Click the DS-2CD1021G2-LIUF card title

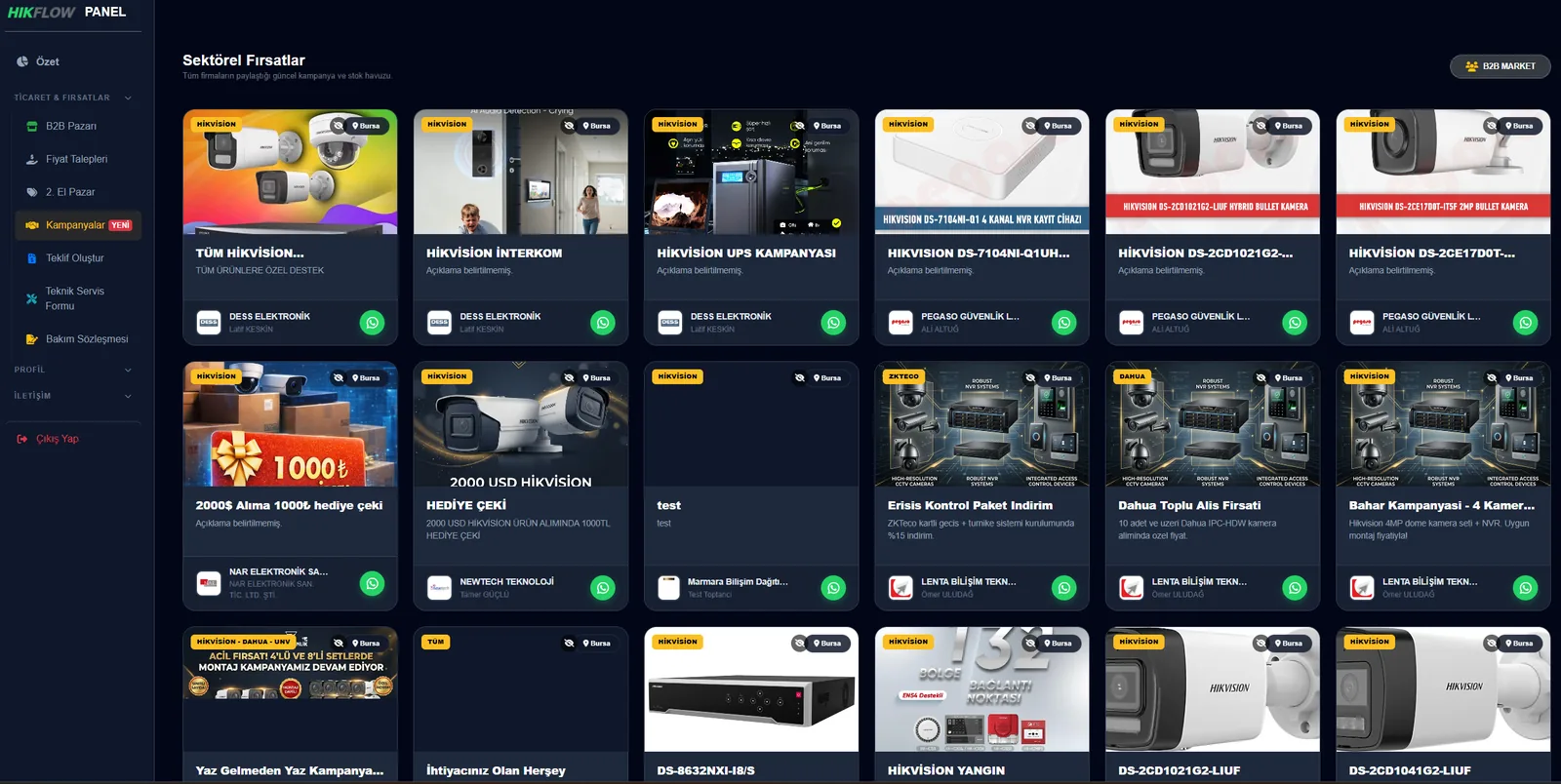coord(1180,770)
